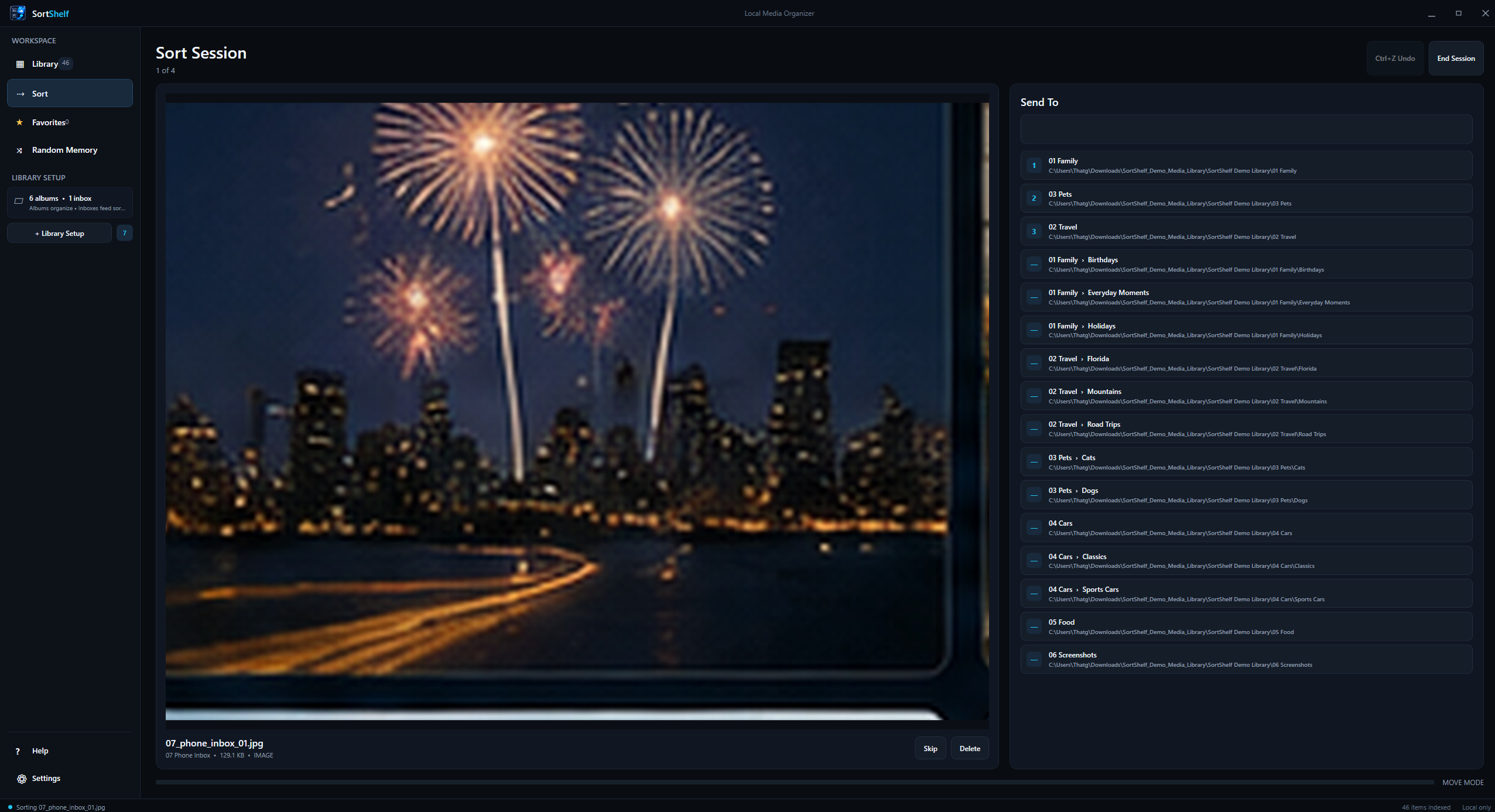Click the fireworks photo preview

point(577,411)
